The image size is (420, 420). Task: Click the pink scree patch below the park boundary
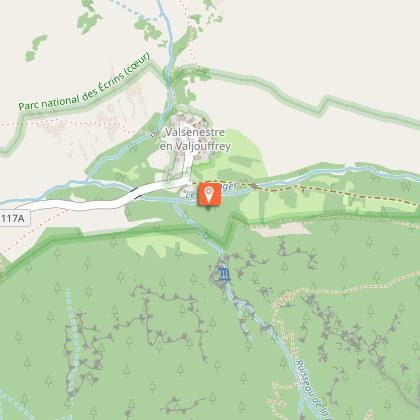(282, 229)
